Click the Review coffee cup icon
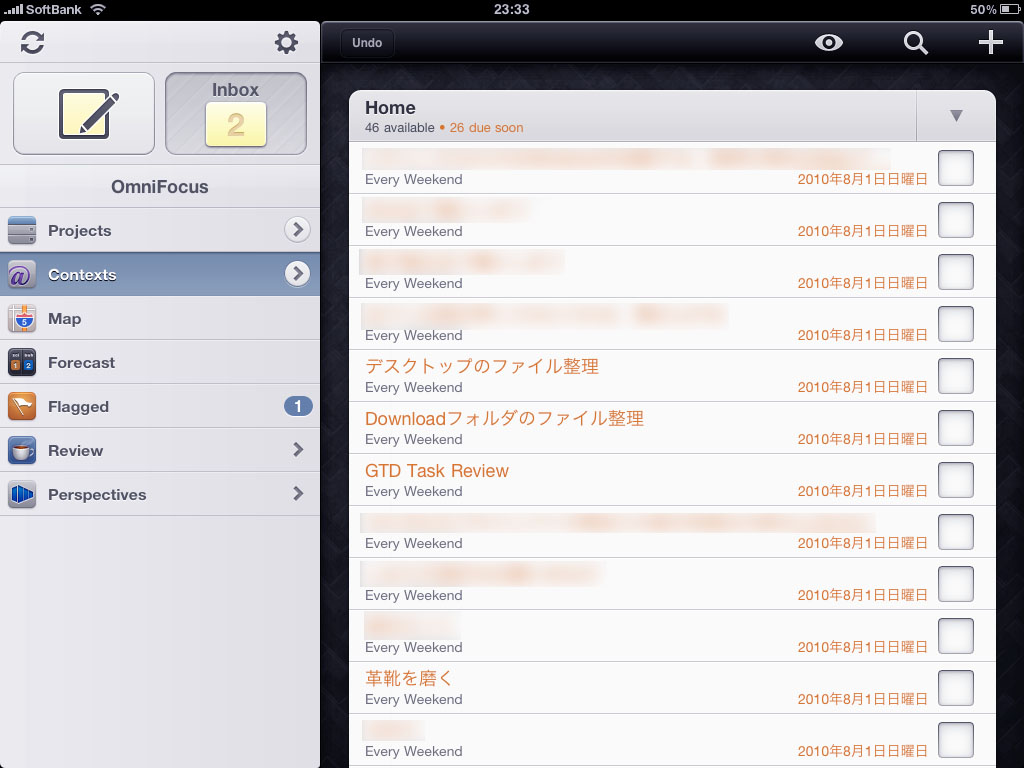 coord(22,451)
